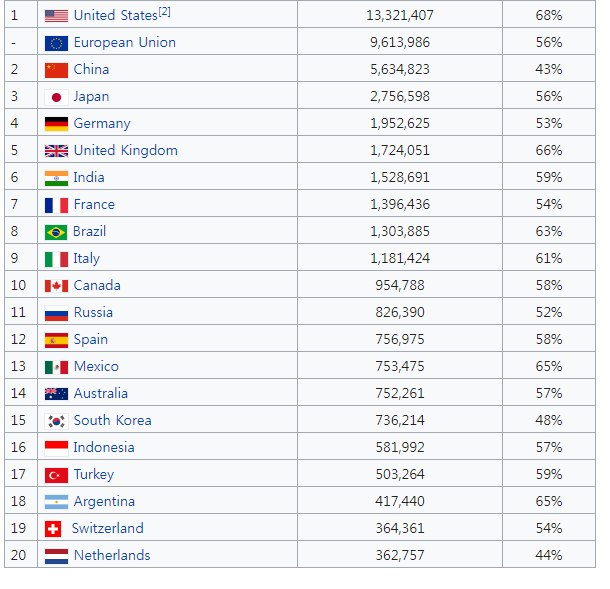Click the Switzerland flag icon
The image size is (610, 589).
53,529
